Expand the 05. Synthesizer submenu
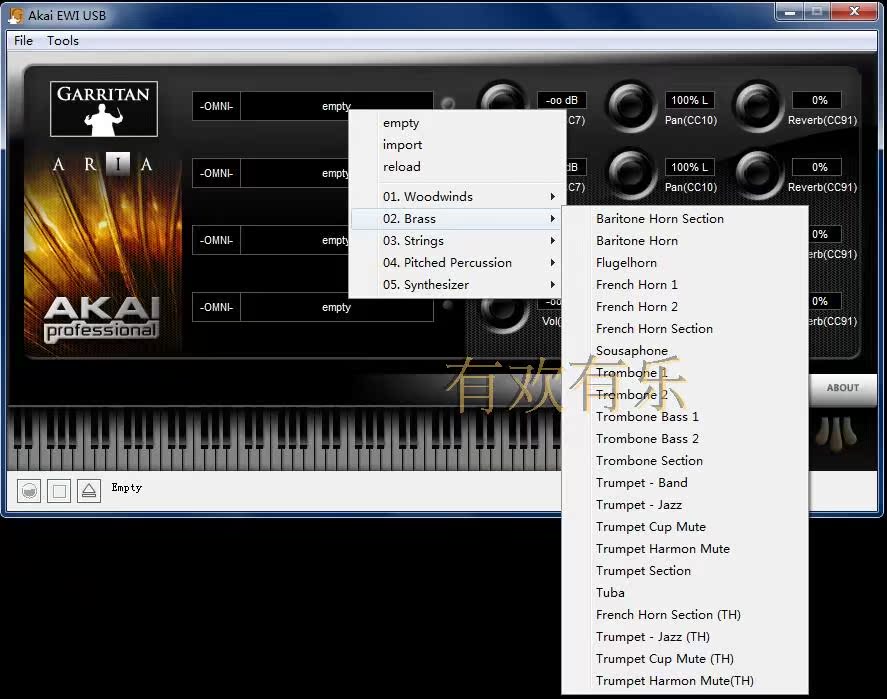 click(x=457, y=285)
